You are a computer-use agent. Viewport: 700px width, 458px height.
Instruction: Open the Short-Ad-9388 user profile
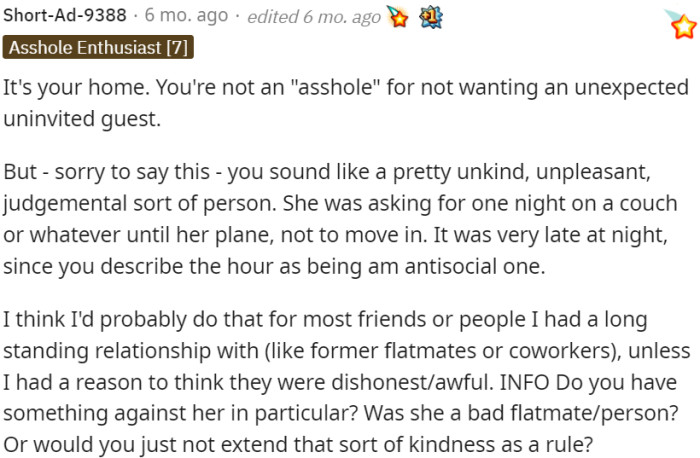pos(65,18)
